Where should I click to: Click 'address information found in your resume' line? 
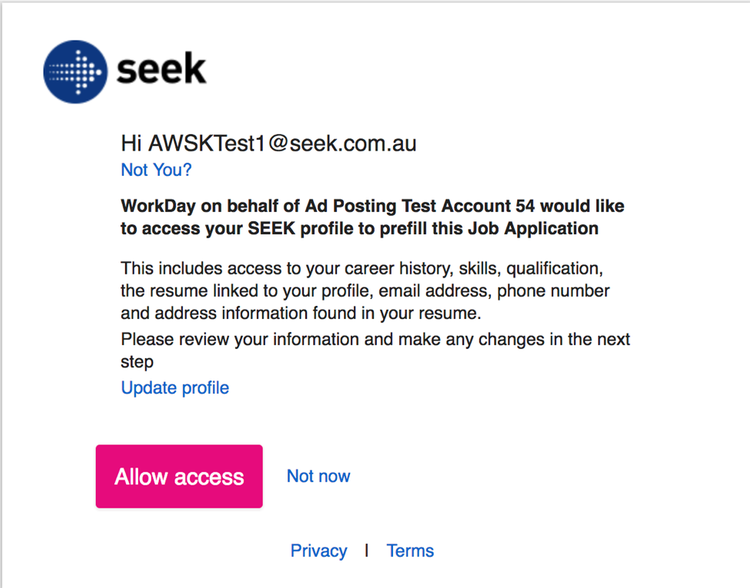[301, 313]
